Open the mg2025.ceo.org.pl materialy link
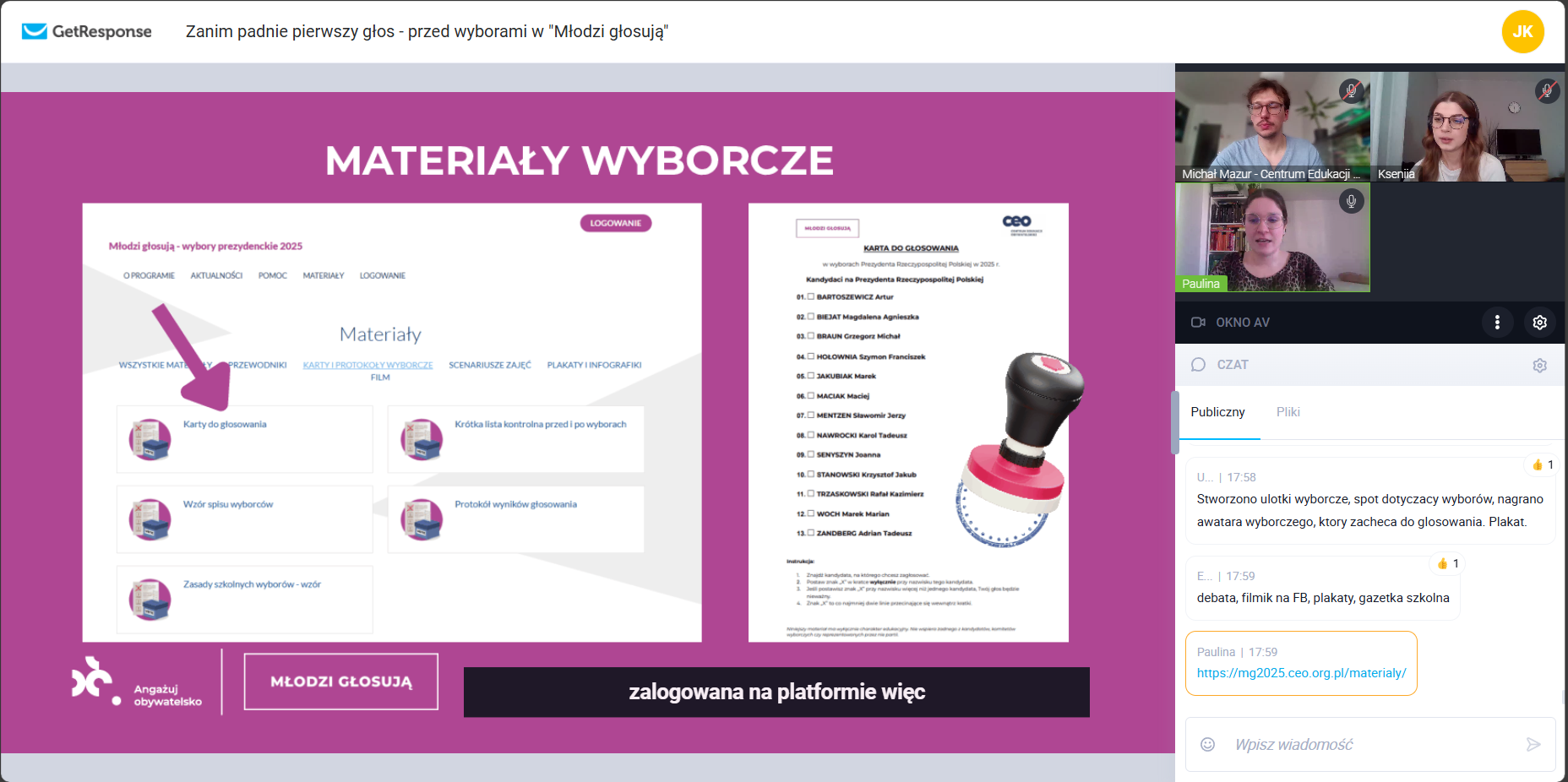The width and height of the screenshot is (1568, 782). (1301, 673)
